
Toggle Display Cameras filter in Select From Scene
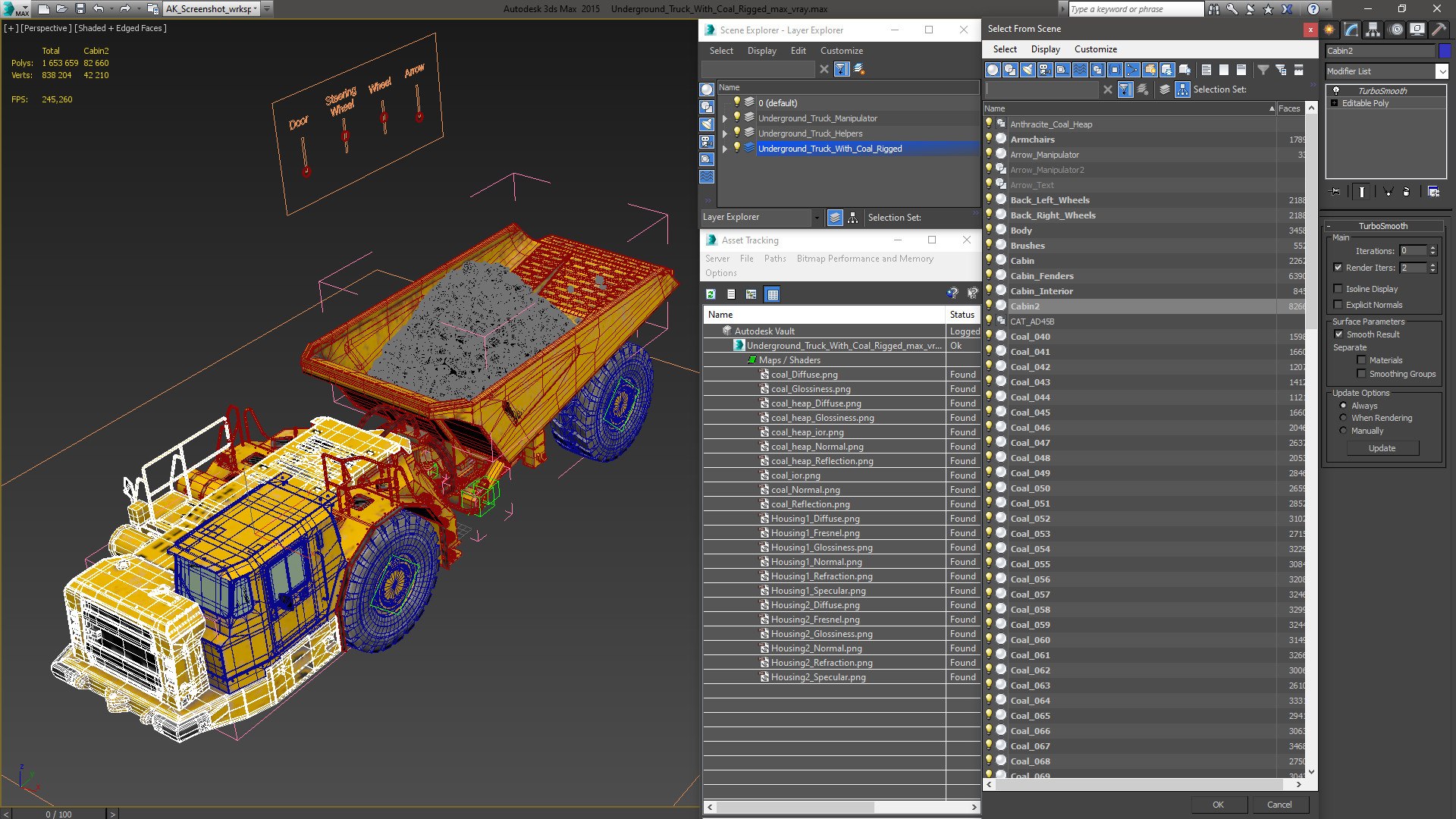pyautogui.click(x=1045, y=70)
